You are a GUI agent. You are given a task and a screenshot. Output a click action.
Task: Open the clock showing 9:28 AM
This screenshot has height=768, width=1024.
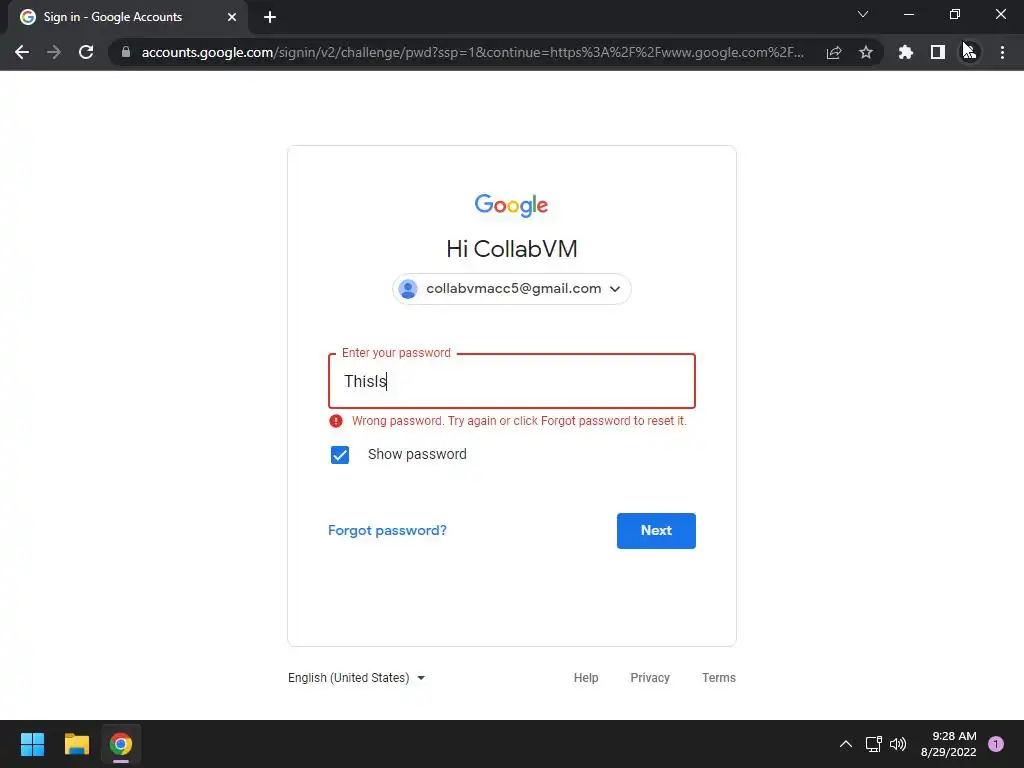coord(949,744)
